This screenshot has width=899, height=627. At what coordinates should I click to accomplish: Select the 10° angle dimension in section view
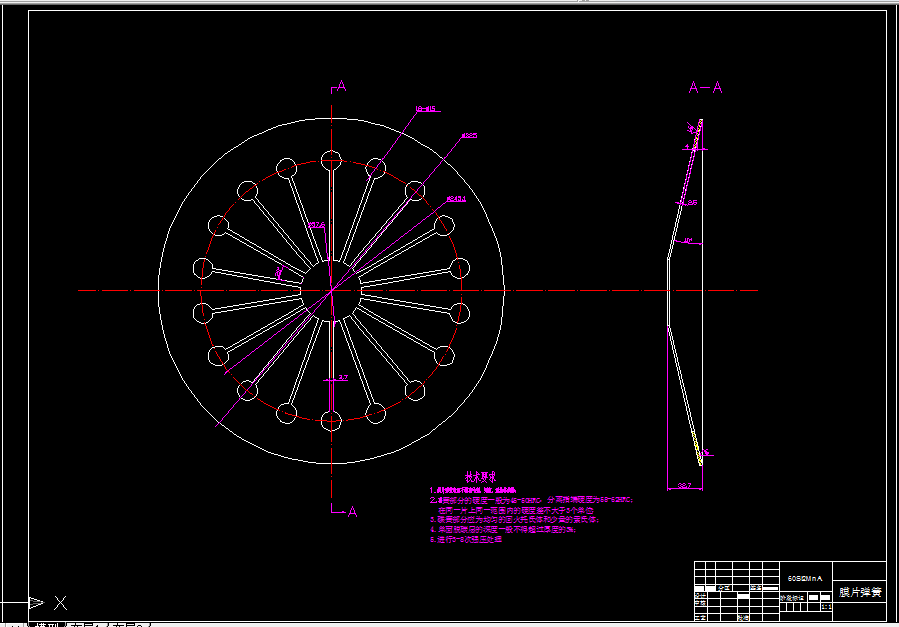[688, 240]
